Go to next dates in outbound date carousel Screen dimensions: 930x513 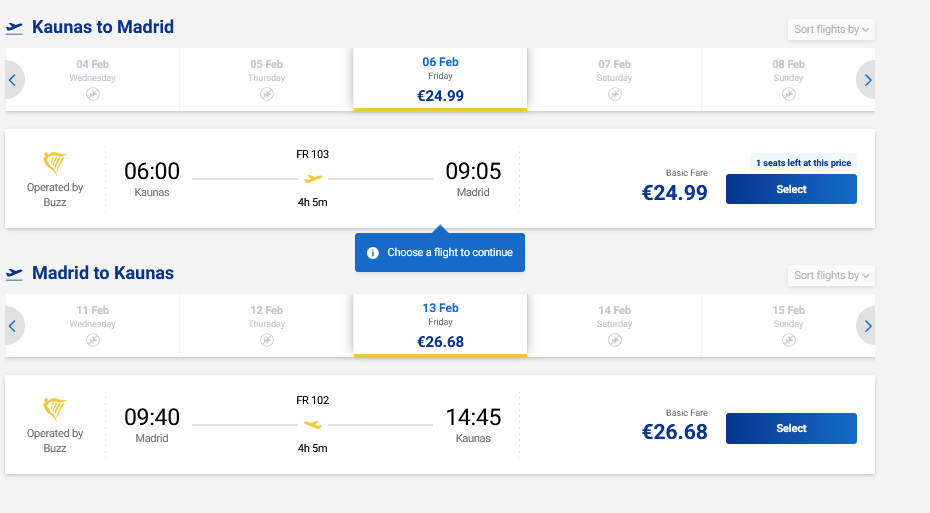click(867, 80)
